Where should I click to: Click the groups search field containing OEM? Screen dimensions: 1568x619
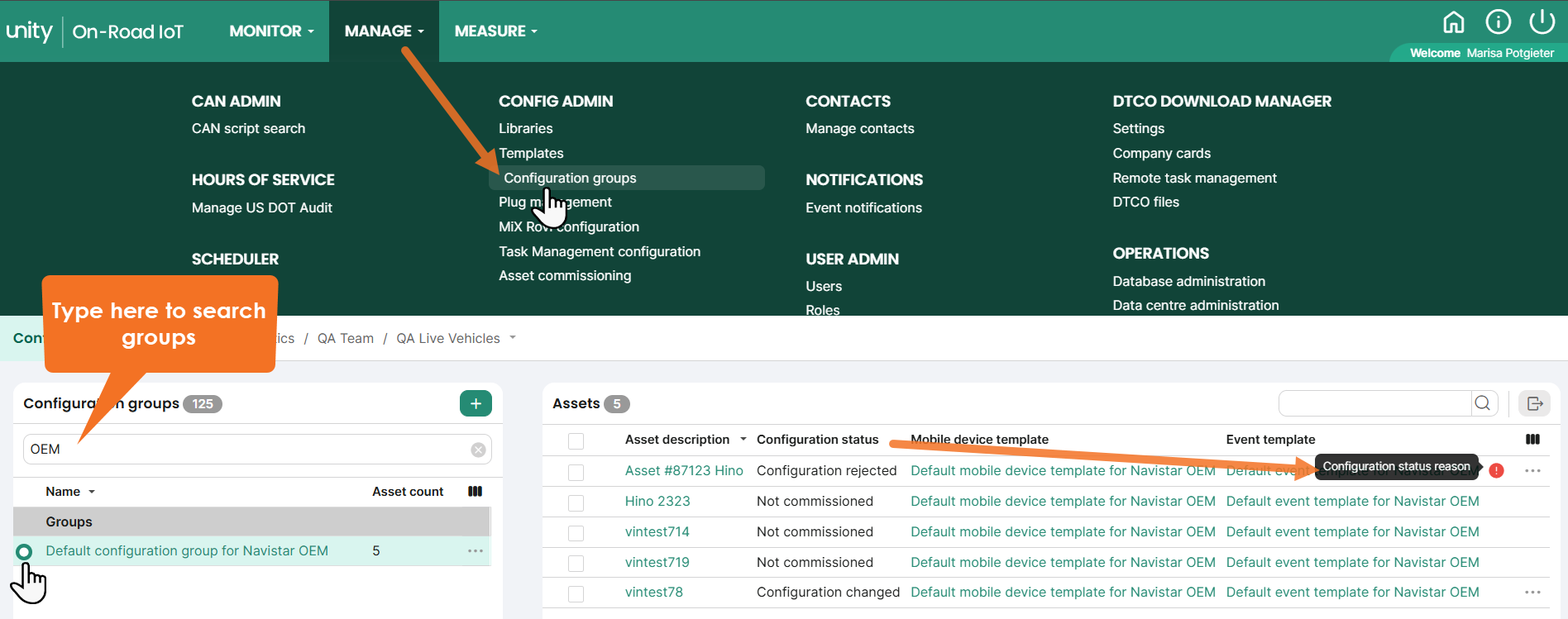(257, 450)
